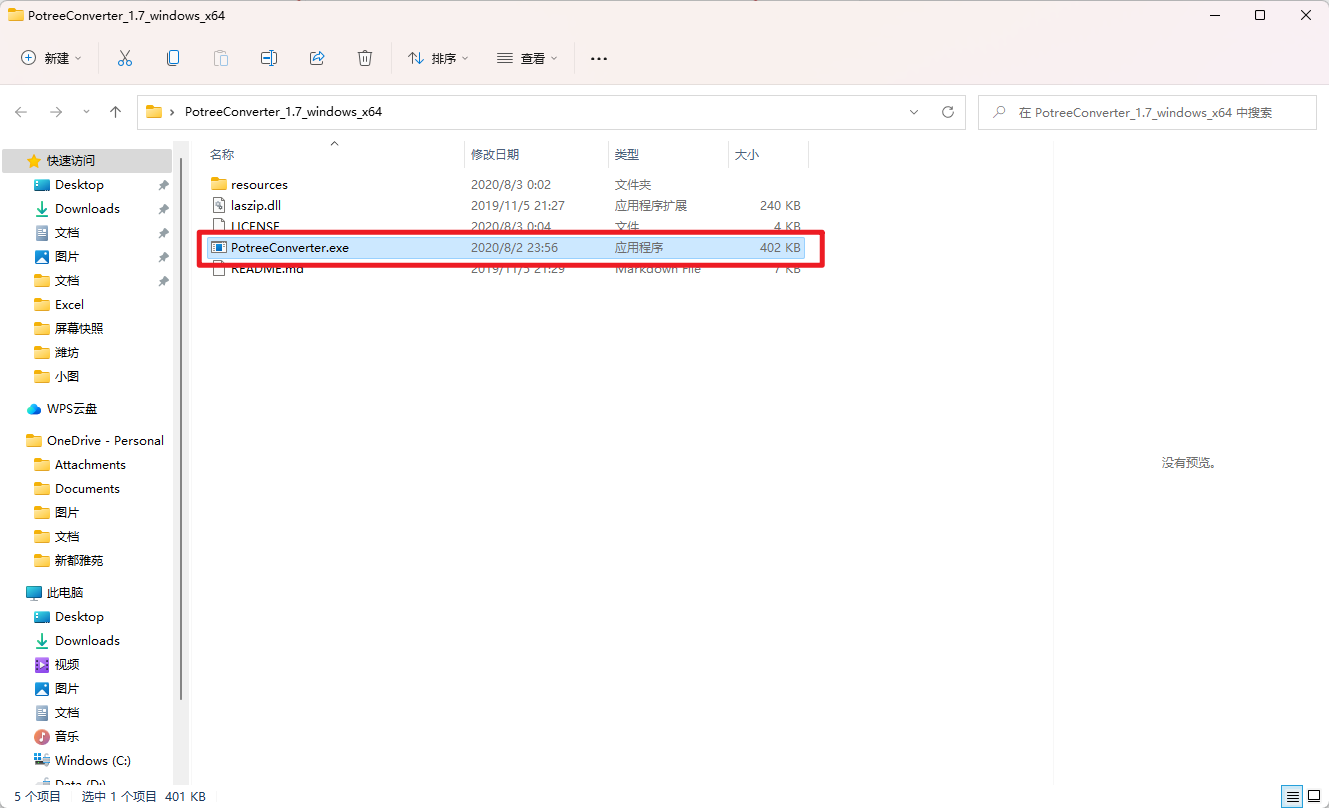This screenshot has width=1329, height=808.
Task: Click the Rename icon in the toolbar
Action: pos(268,58)
